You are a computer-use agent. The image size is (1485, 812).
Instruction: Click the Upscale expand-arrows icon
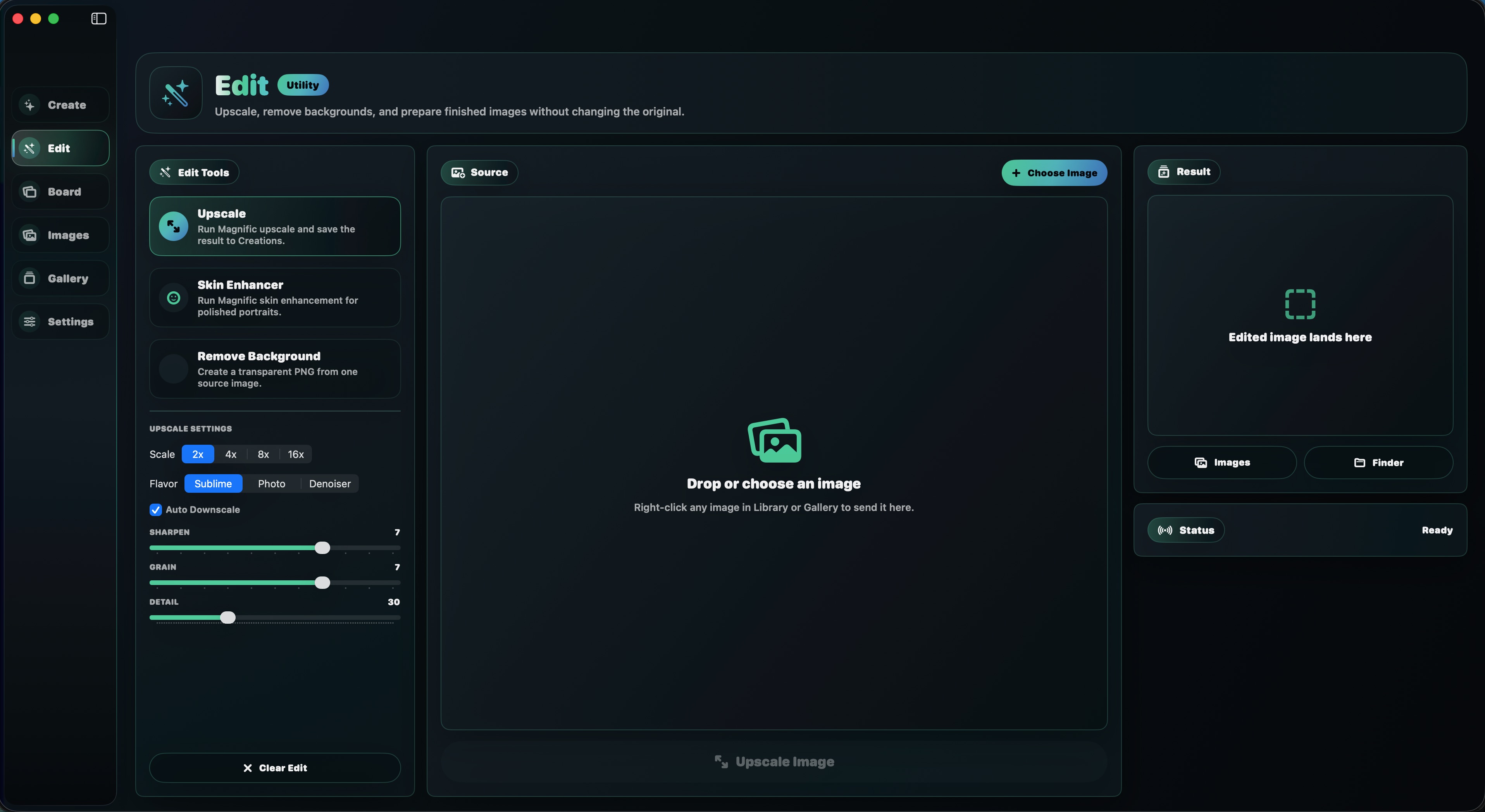tap(174, 226)
